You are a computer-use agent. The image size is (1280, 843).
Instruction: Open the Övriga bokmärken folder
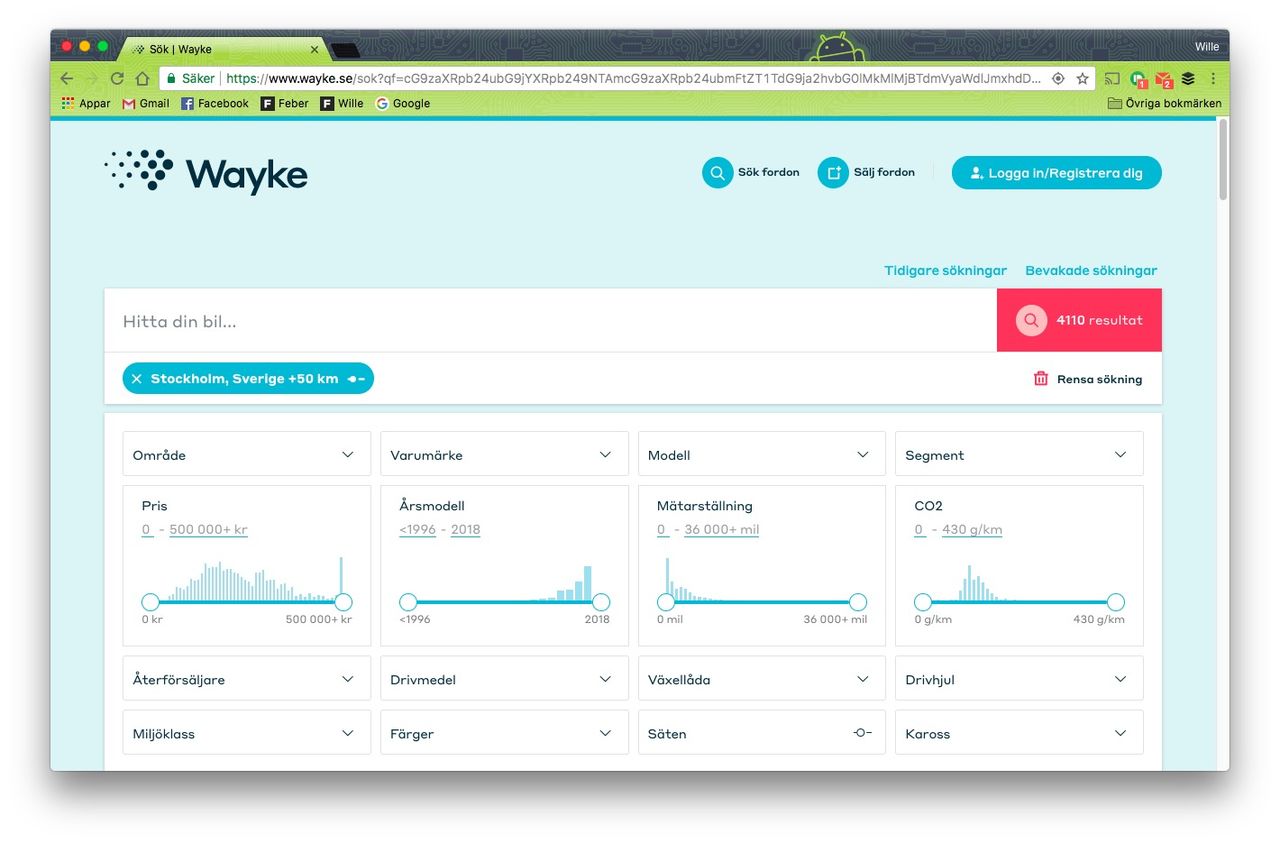pyautogui.click(x=1164, y=103)
